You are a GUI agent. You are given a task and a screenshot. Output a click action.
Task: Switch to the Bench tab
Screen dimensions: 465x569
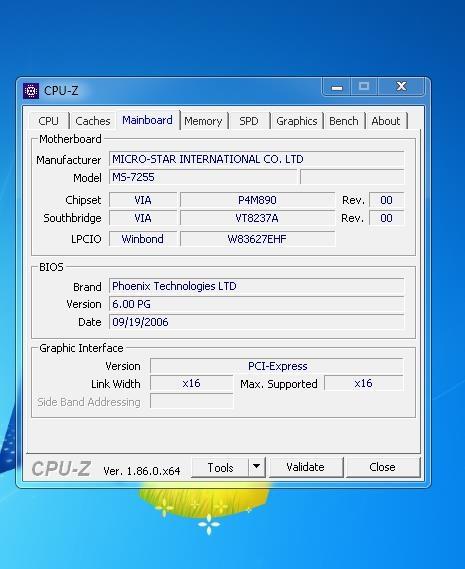coord(344,121)
